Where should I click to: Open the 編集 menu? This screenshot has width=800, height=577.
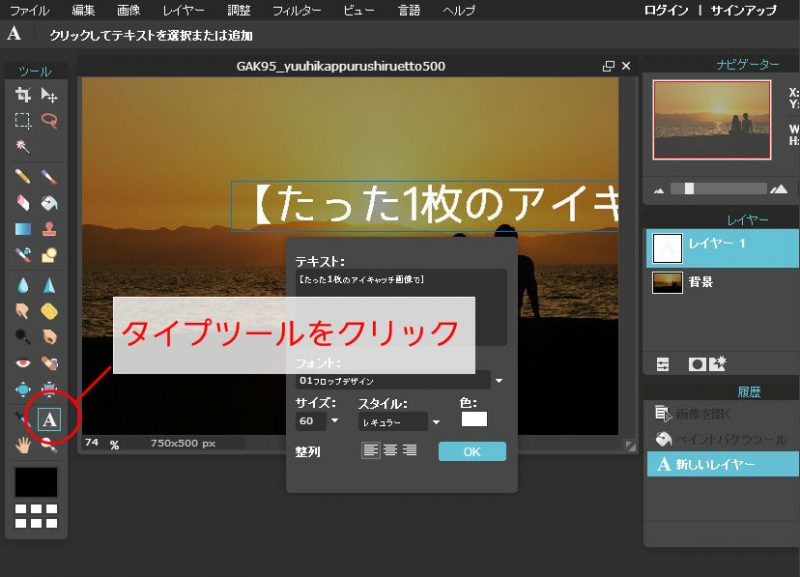pos(83,10)
